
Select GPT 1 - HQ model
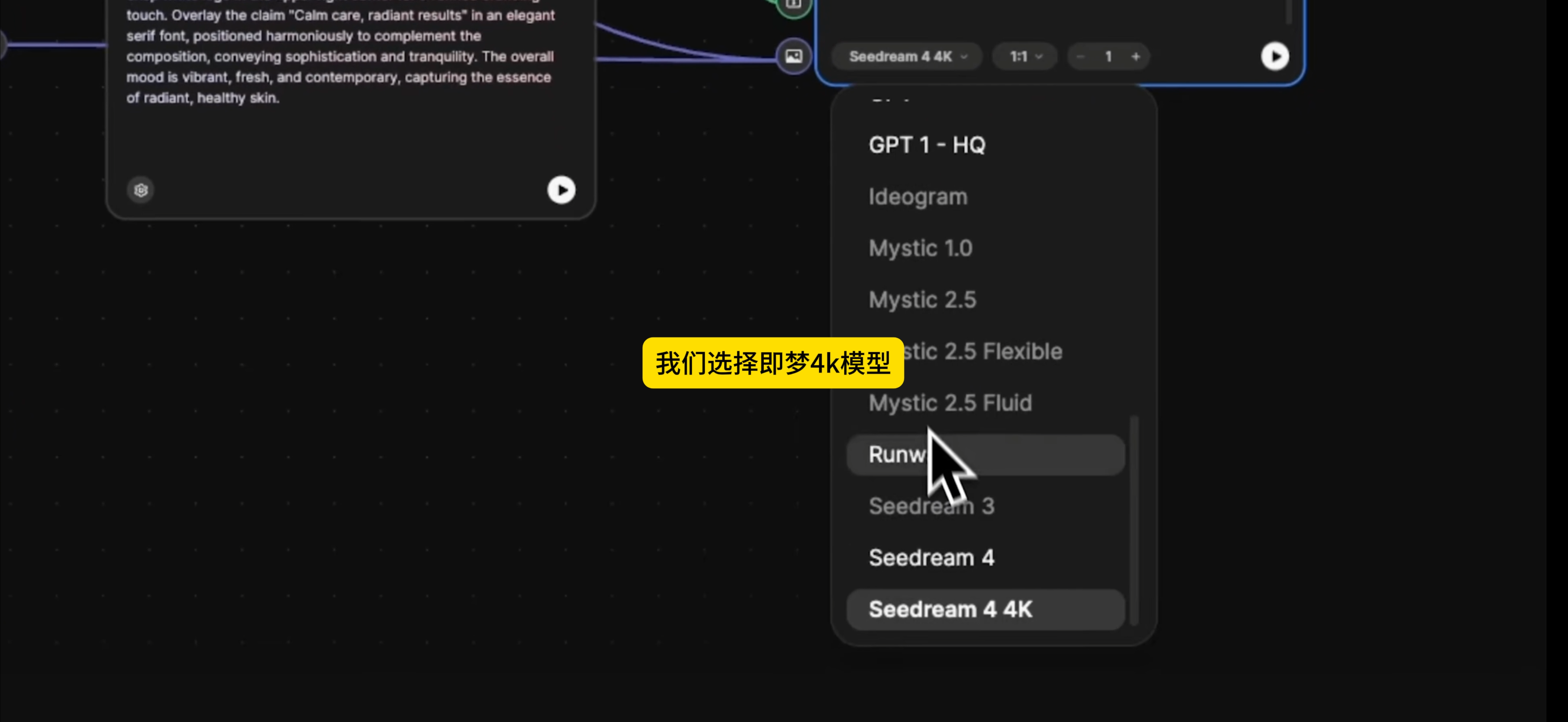[985, 145]
